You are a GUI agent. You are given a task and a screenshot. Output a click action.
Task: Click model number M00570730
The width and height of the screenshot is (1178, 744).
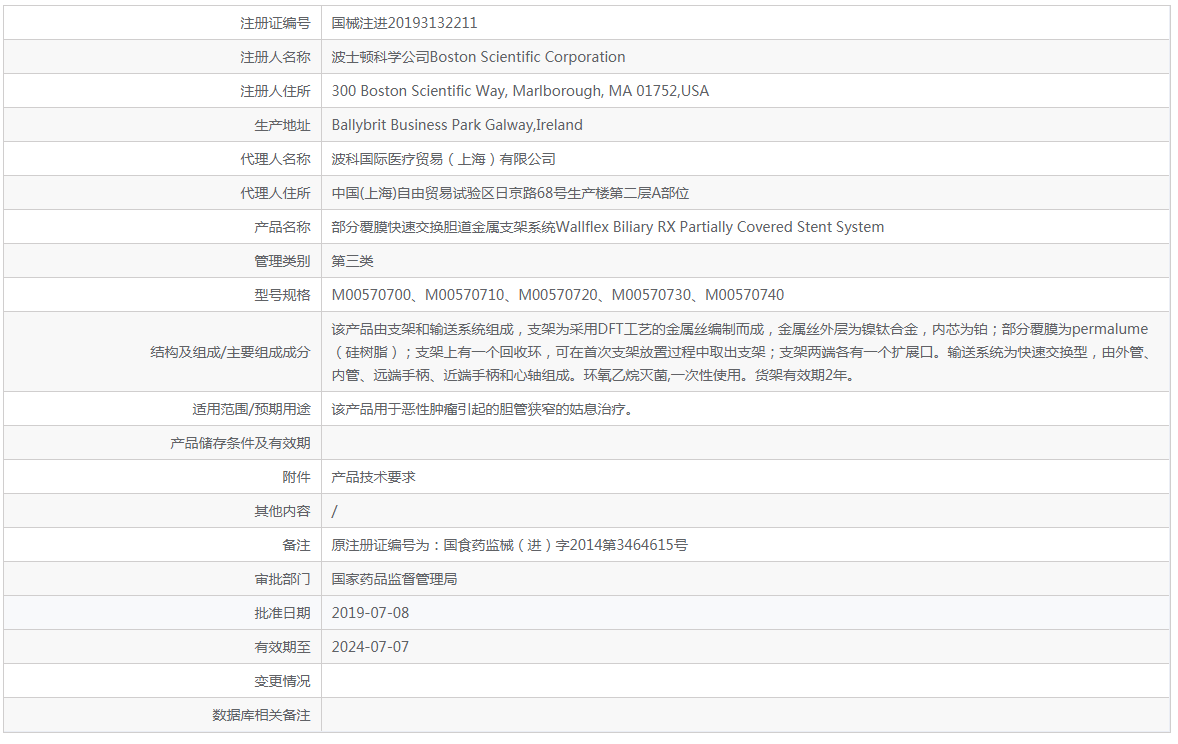pyautogui.click(x=651, y=295)
